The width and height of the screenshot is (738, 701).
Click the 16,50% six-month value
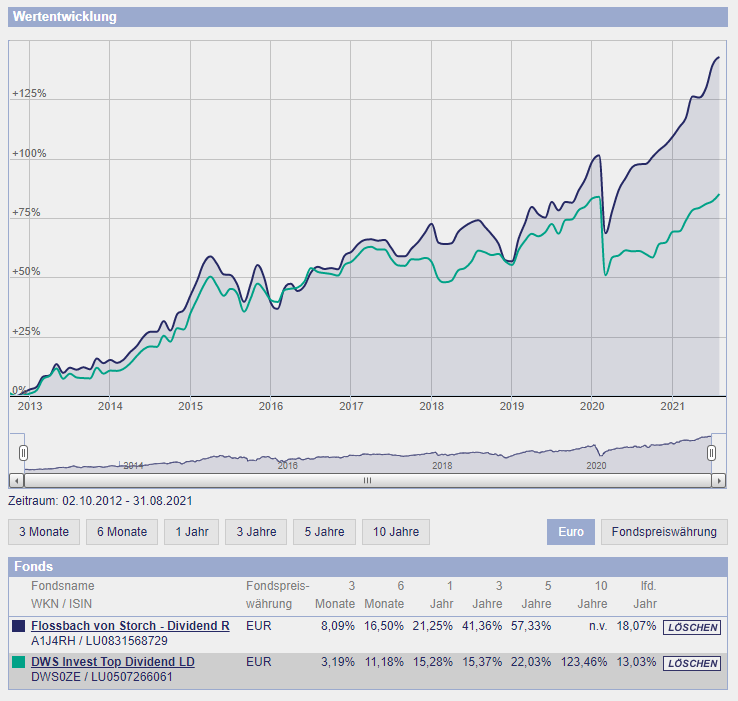click(x=384, y=626)
